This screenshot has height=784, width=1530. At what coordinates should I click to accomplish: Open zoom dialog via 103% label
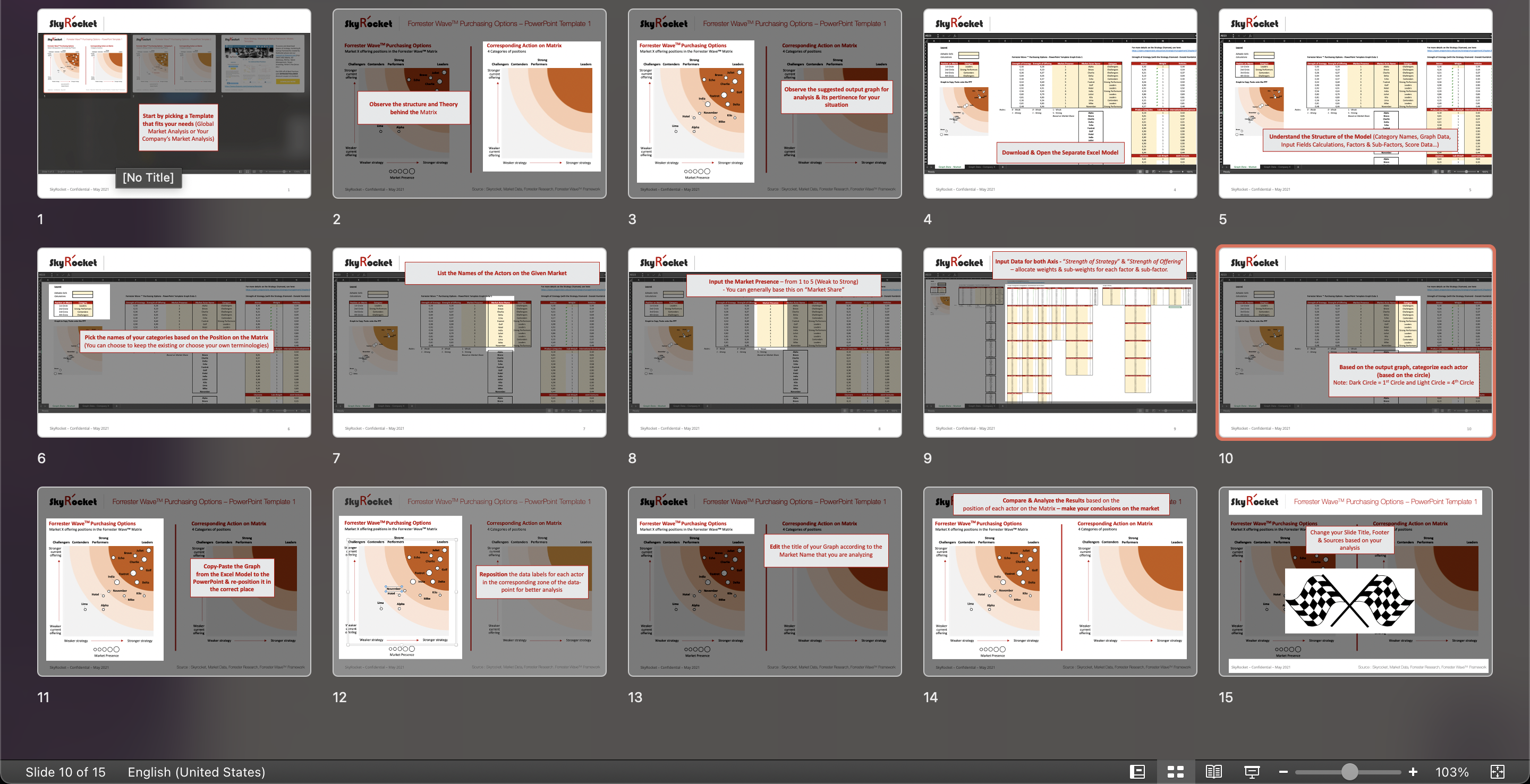tap(1451, 772)
